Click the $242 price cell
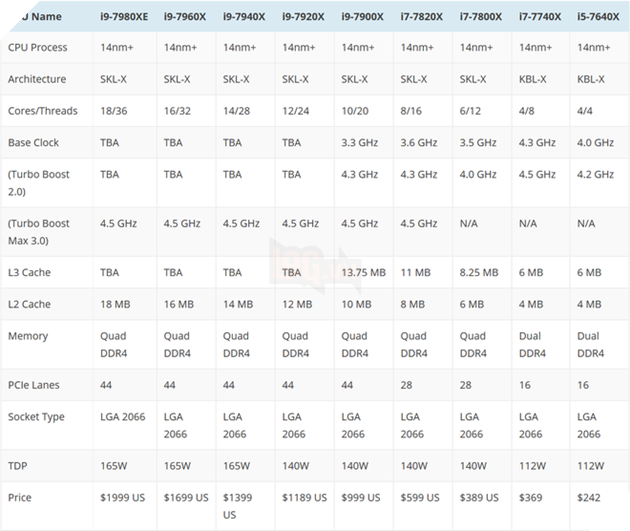Image resolution: width=630 pixels, height=531 pixels. click(590, 497)
